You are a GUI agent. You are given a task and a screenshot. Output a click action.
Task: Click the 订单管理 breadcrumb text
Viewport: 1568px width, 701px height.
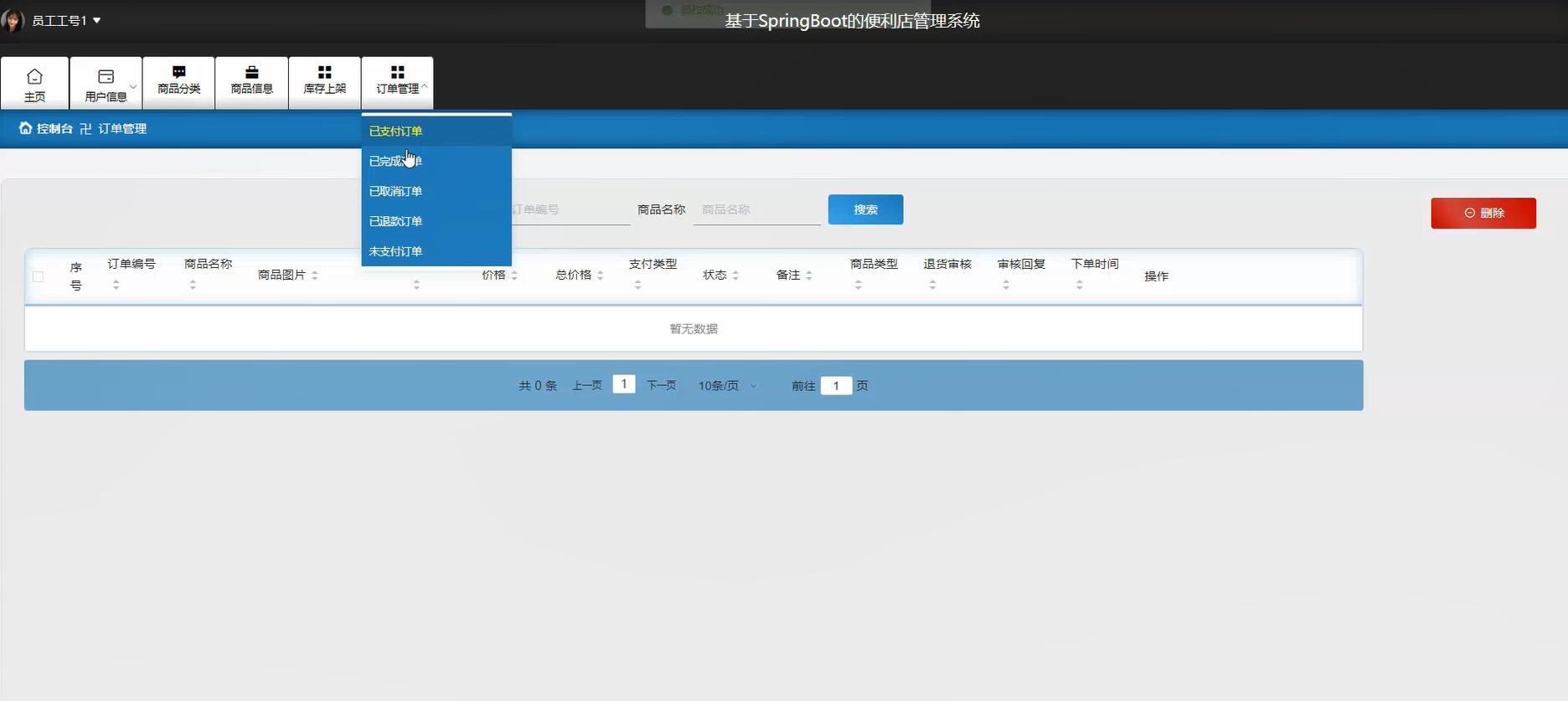tap(122, 128)
